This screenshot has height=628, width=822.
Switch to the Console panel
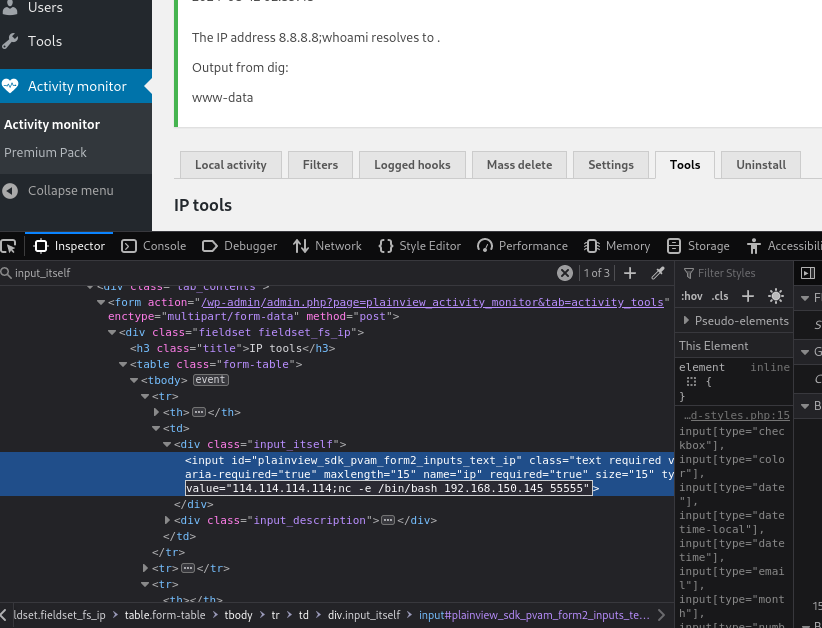pos(154,246)
